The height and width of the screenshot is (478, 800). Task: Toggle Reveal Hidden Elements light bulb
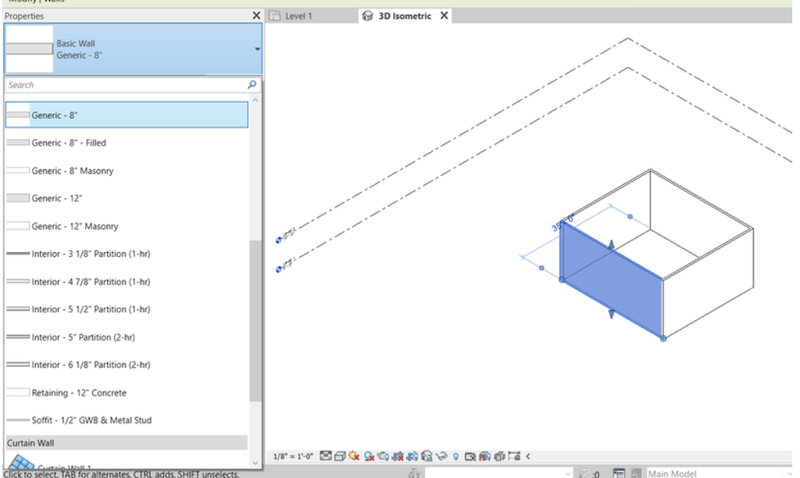point(456,457)
